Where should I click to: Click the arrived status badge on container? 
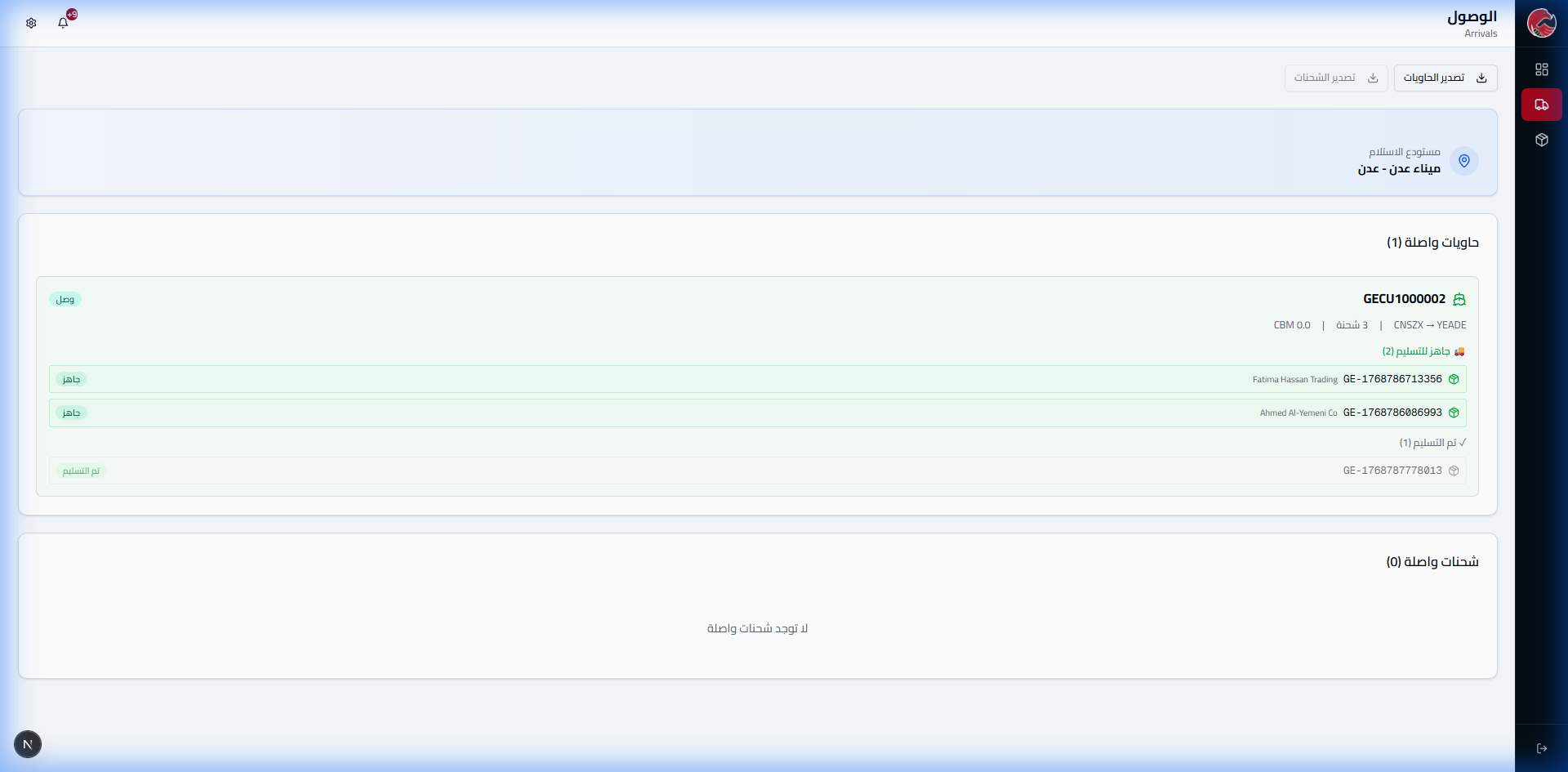click(x=65, y=300)
